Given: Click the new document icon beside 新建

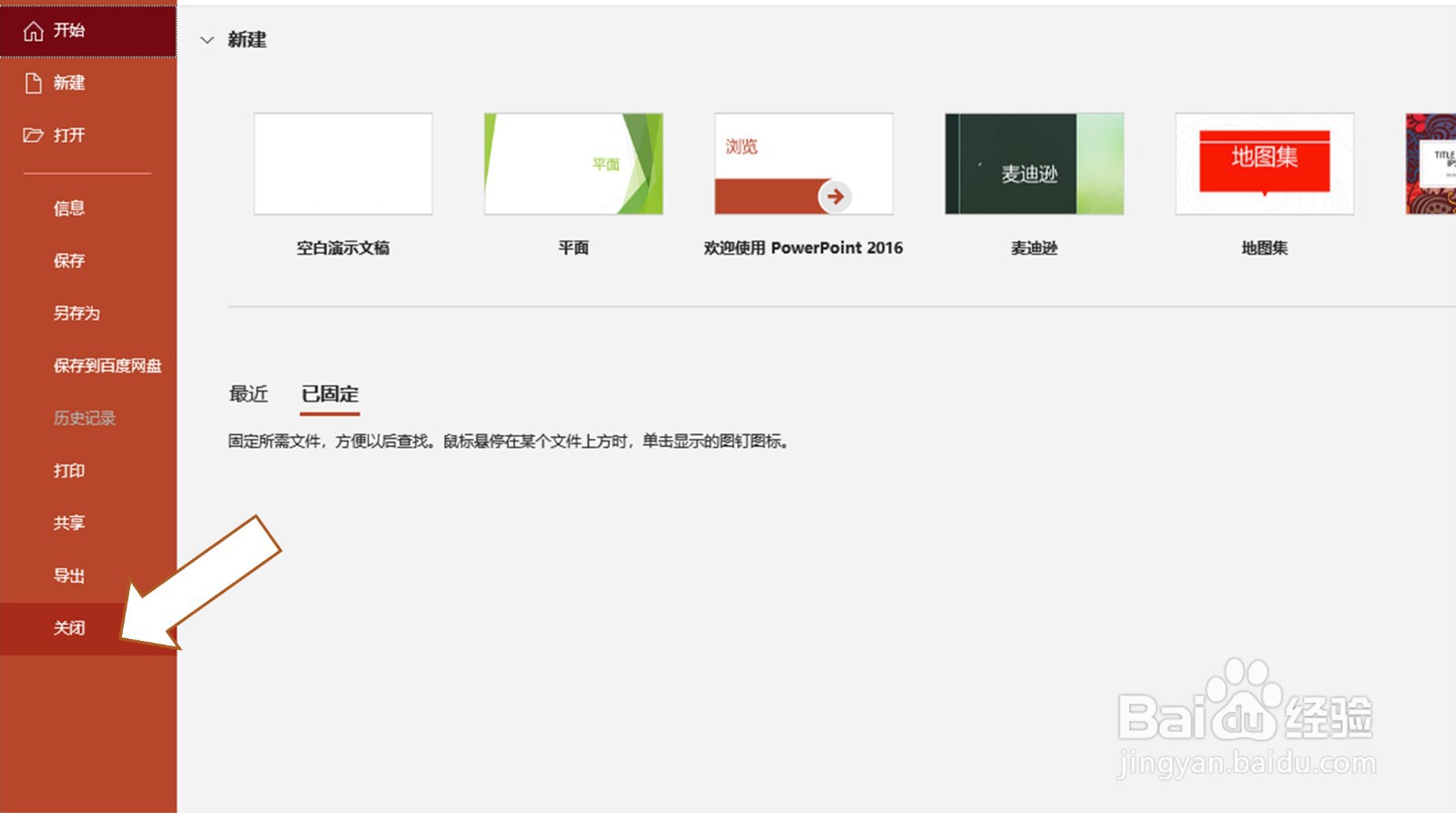Looking at the screenshot, I should tap(34, 83).
